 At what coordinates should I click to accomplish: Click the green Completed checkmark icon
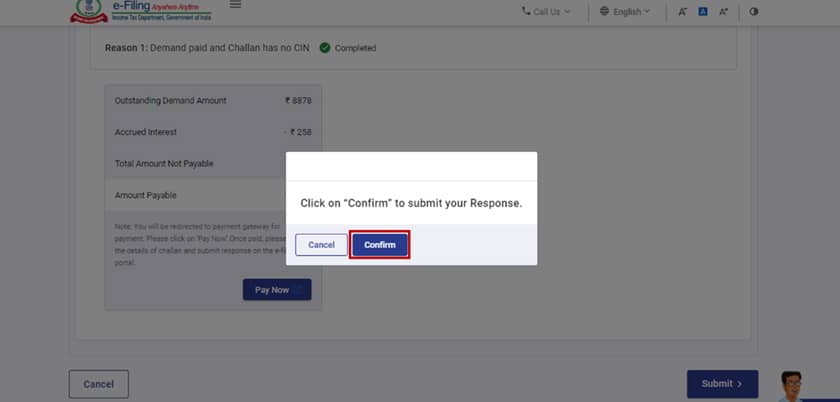coord(325,48)
